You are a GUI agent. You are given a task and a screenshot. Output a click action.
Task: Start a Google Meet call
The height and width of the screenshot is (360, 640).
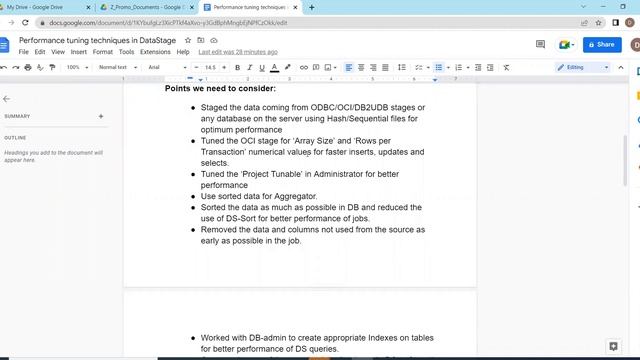(567, 44)
